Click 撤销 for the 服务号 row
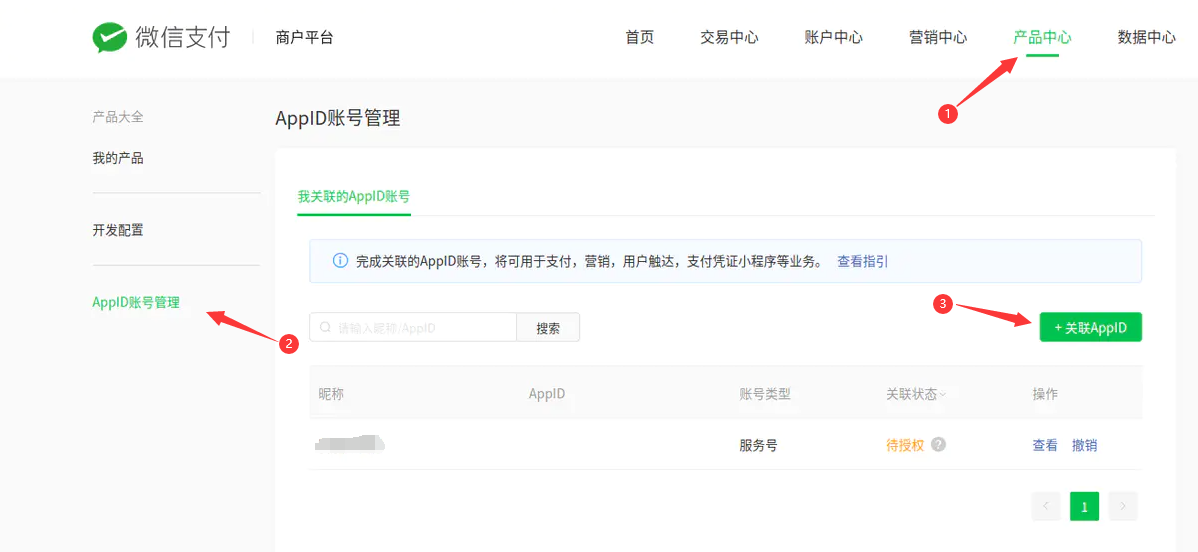Viewport: 1198px width, 552px height. point(1084,445)
